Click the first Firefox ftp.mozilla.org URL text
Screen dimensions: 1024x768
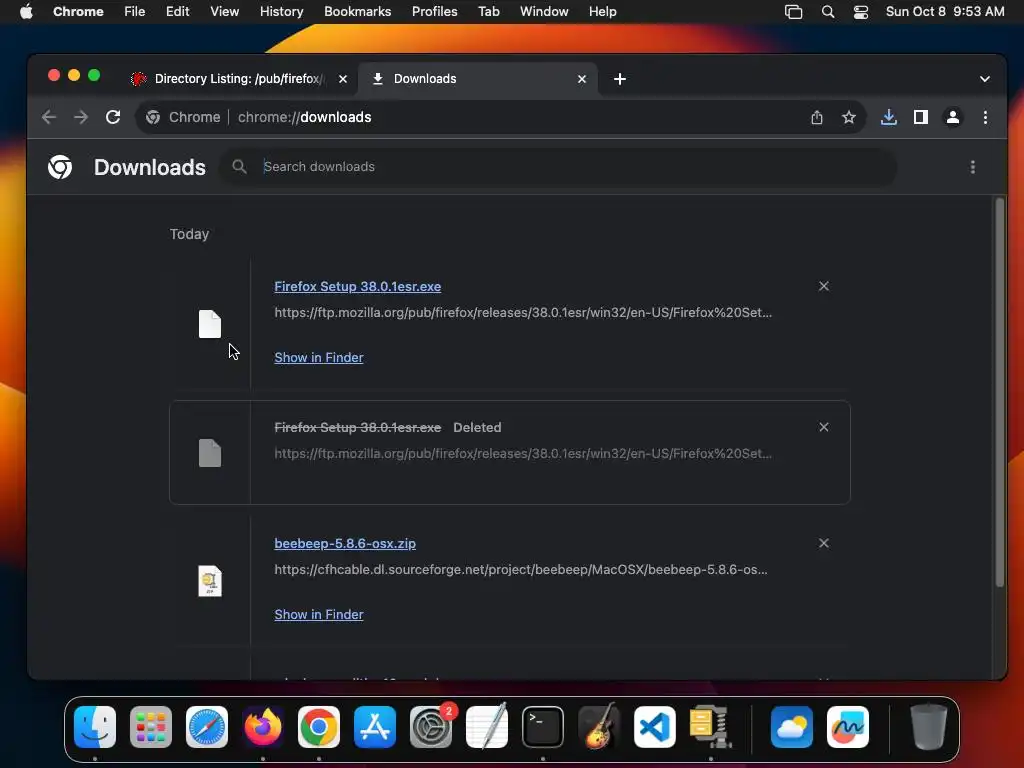522,312
